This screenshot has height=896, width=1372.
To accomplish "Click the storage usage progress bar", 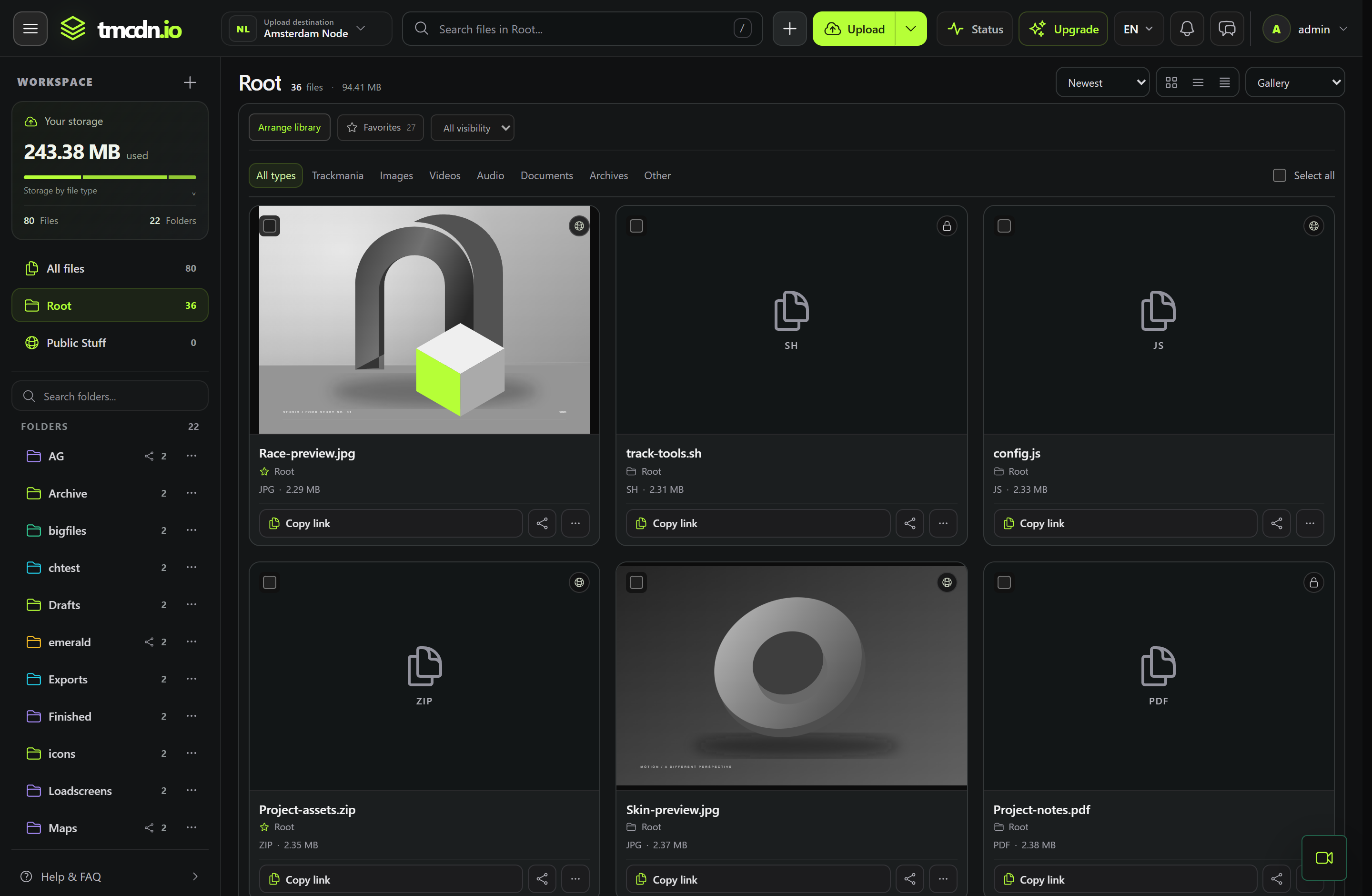I will (110, 177).
